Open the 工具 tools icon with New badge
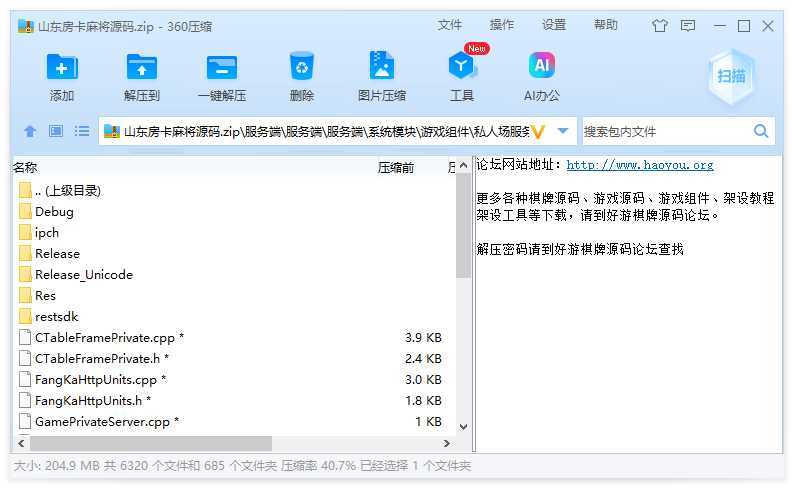This screenshot has height=488, width=794. (x=462, y=65)
